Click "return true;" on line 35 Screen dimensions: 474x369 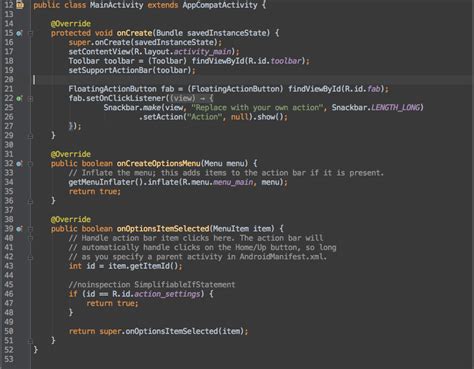point(95,192)
